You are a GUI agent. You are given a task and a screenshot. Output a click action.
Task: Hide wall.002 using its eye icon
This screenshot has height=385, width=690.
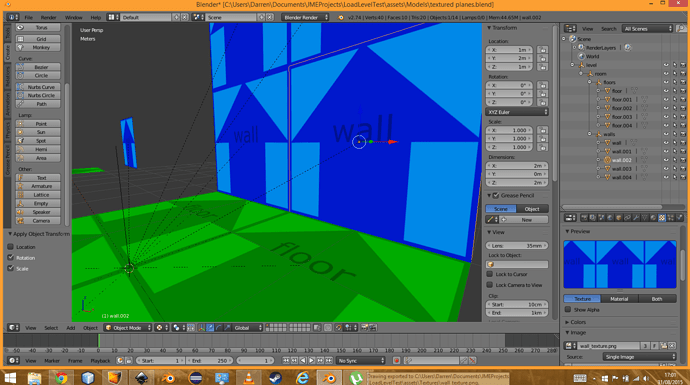[x=666, y=160]
